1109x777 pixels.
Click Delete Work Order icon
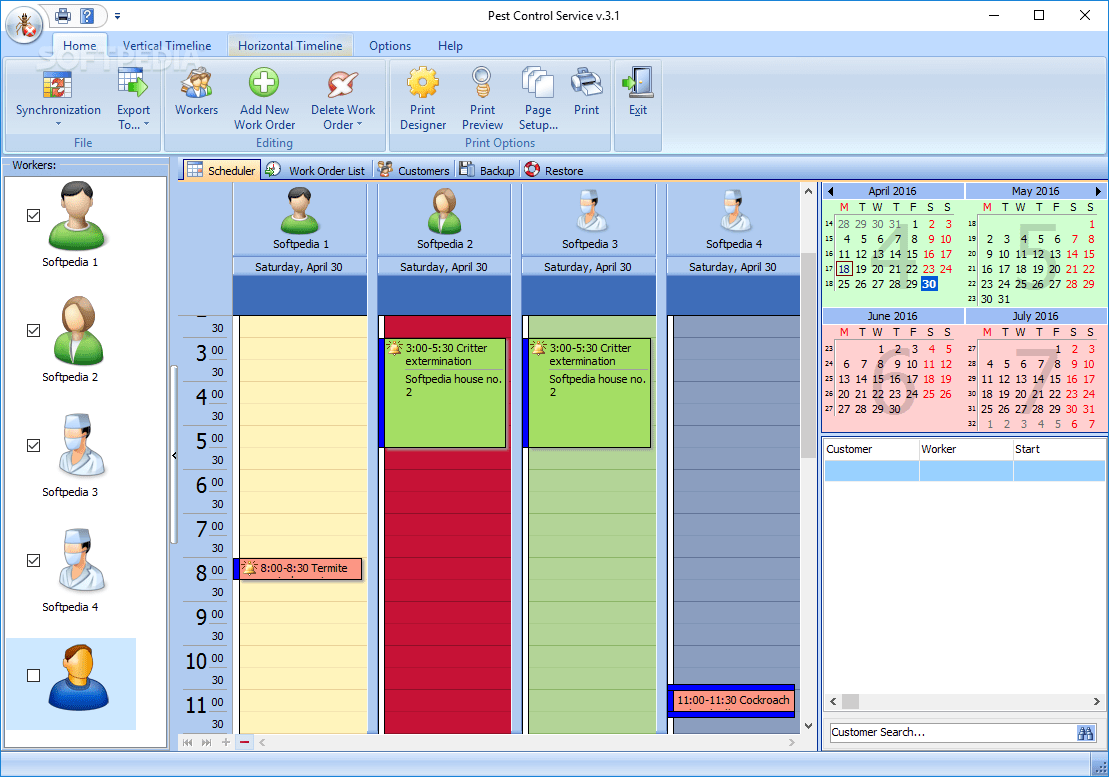(x=343, y=83)
